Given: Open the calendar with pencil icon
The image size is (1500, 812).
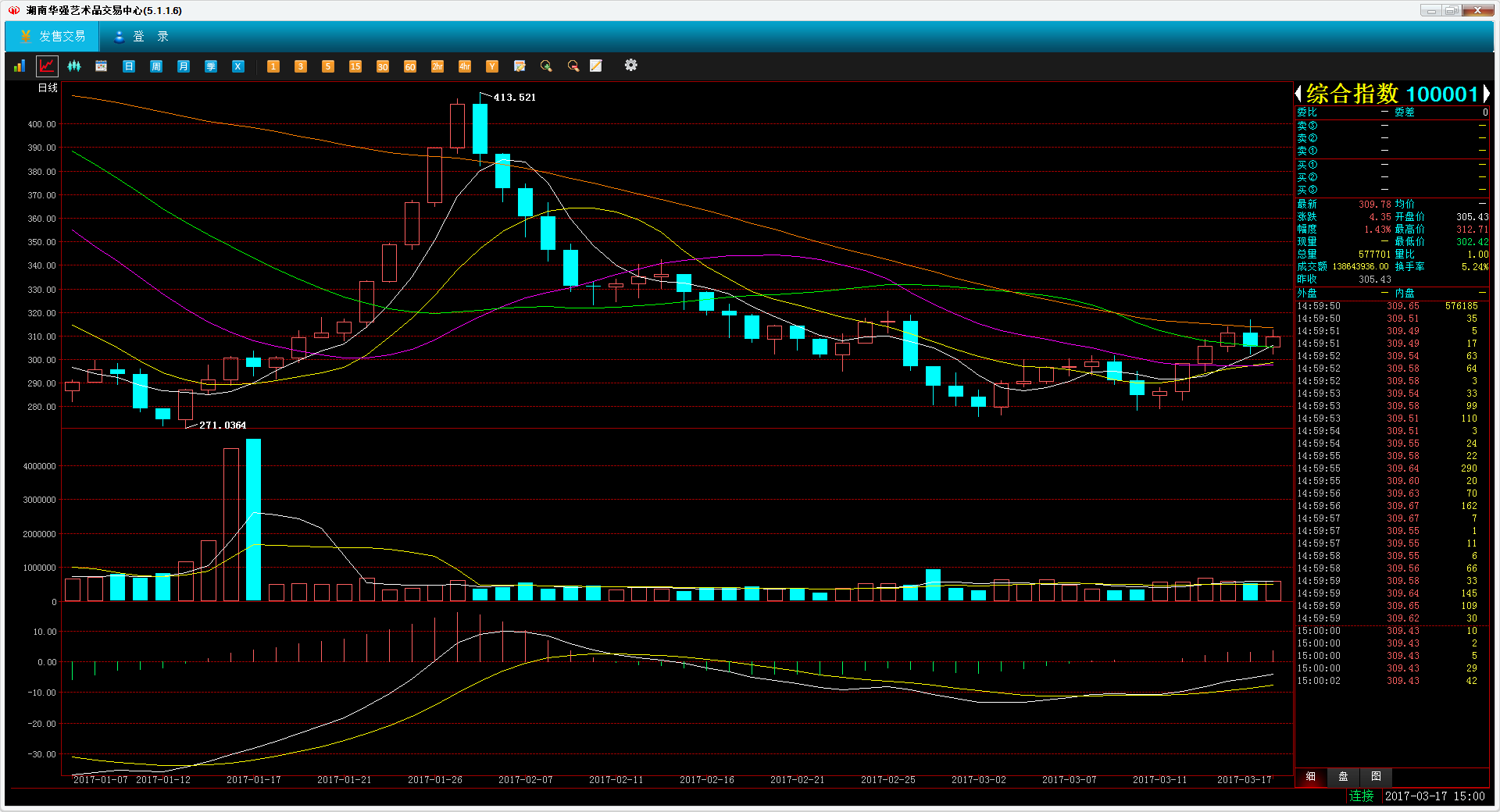Looking at the screenshot, I should tap(520, 66).
